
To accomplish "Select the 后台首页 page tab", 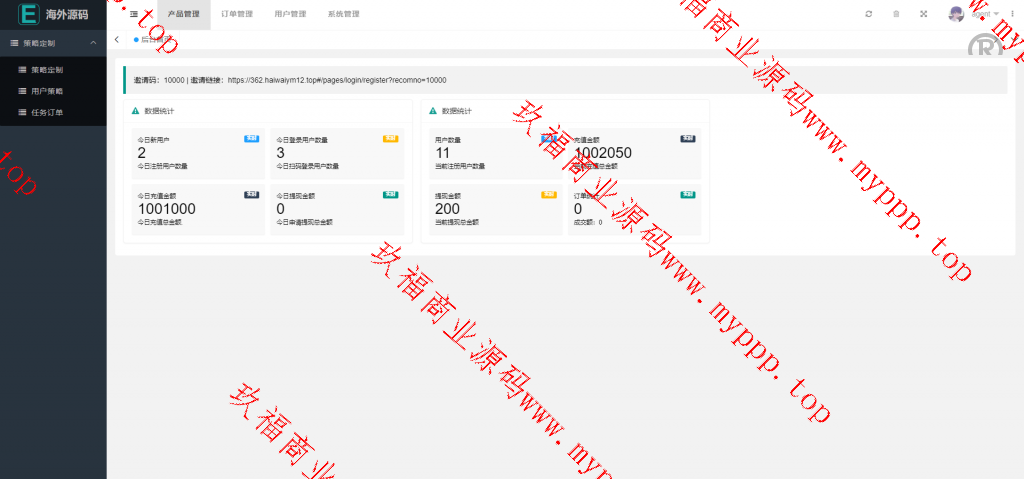I will pyautogui.click(x=155, y=39).
